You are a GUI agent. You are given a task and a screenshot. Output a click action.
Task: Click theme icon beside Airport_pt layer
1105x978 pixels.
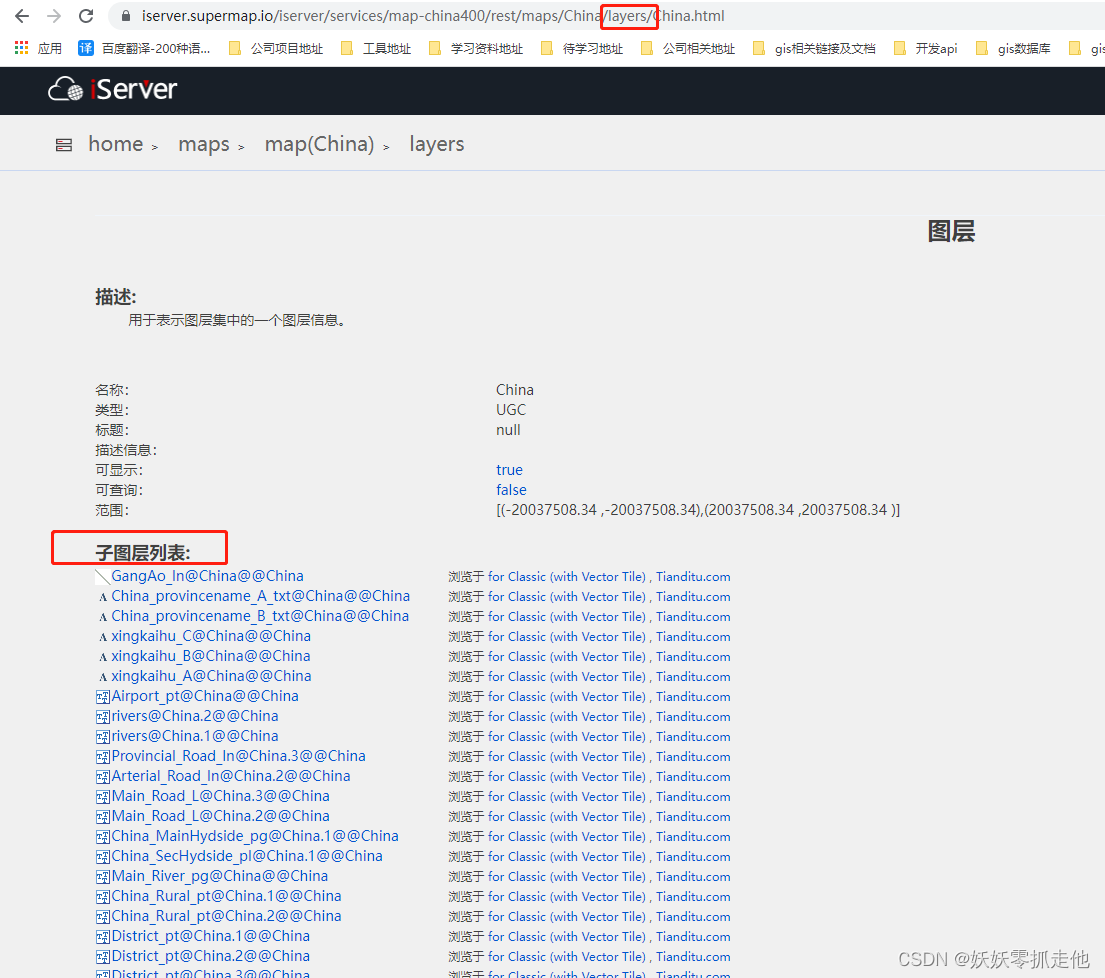point(103,698)
